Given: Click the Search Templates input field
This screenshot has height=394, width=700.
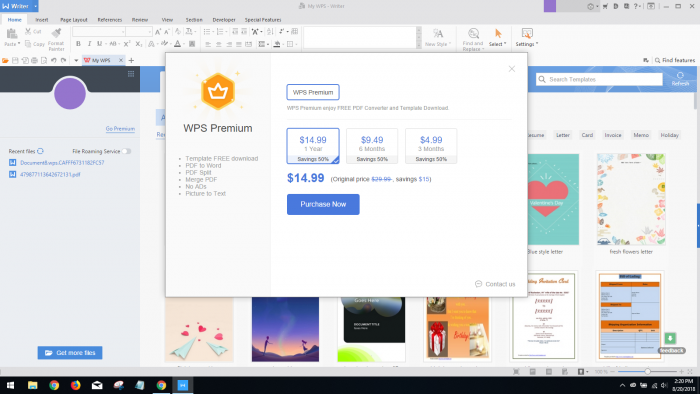Looking at the screenshot, I should [599, 79].
